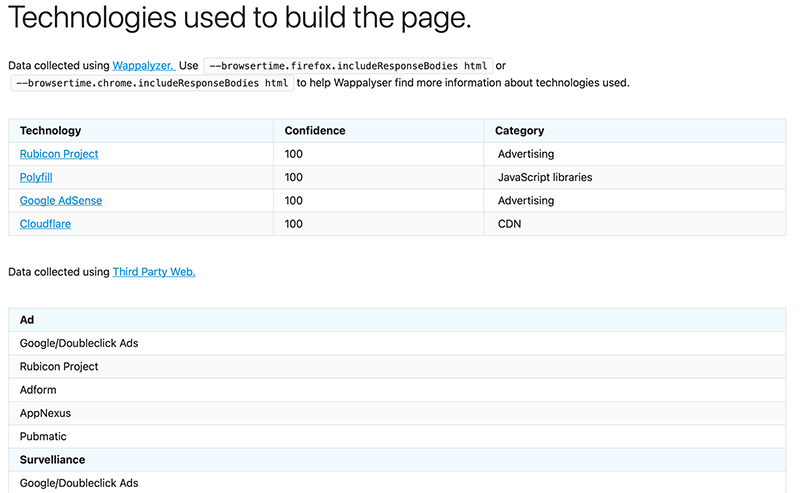Click the 'Technologies used to build the page' heading

(240, 18)
